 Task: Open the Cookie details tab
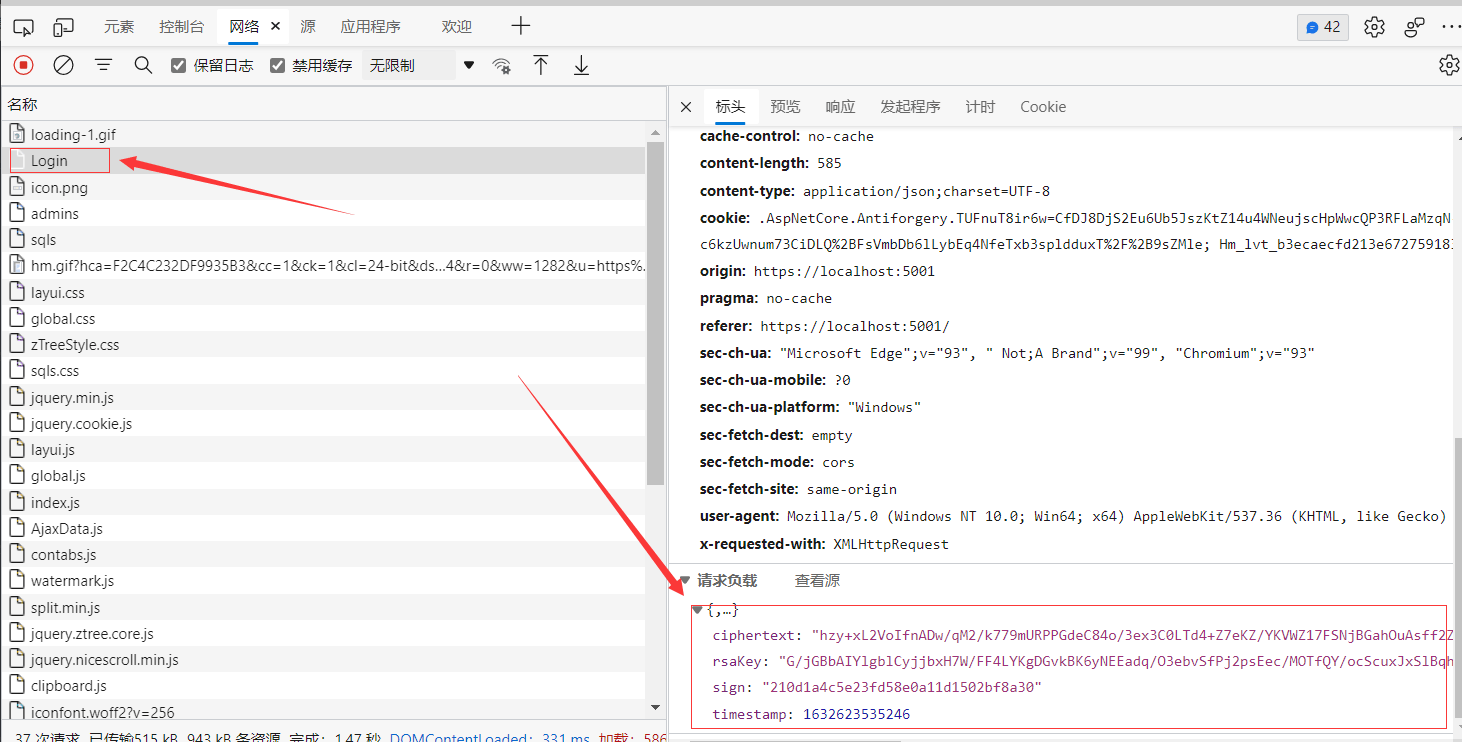pos(1043,107)
